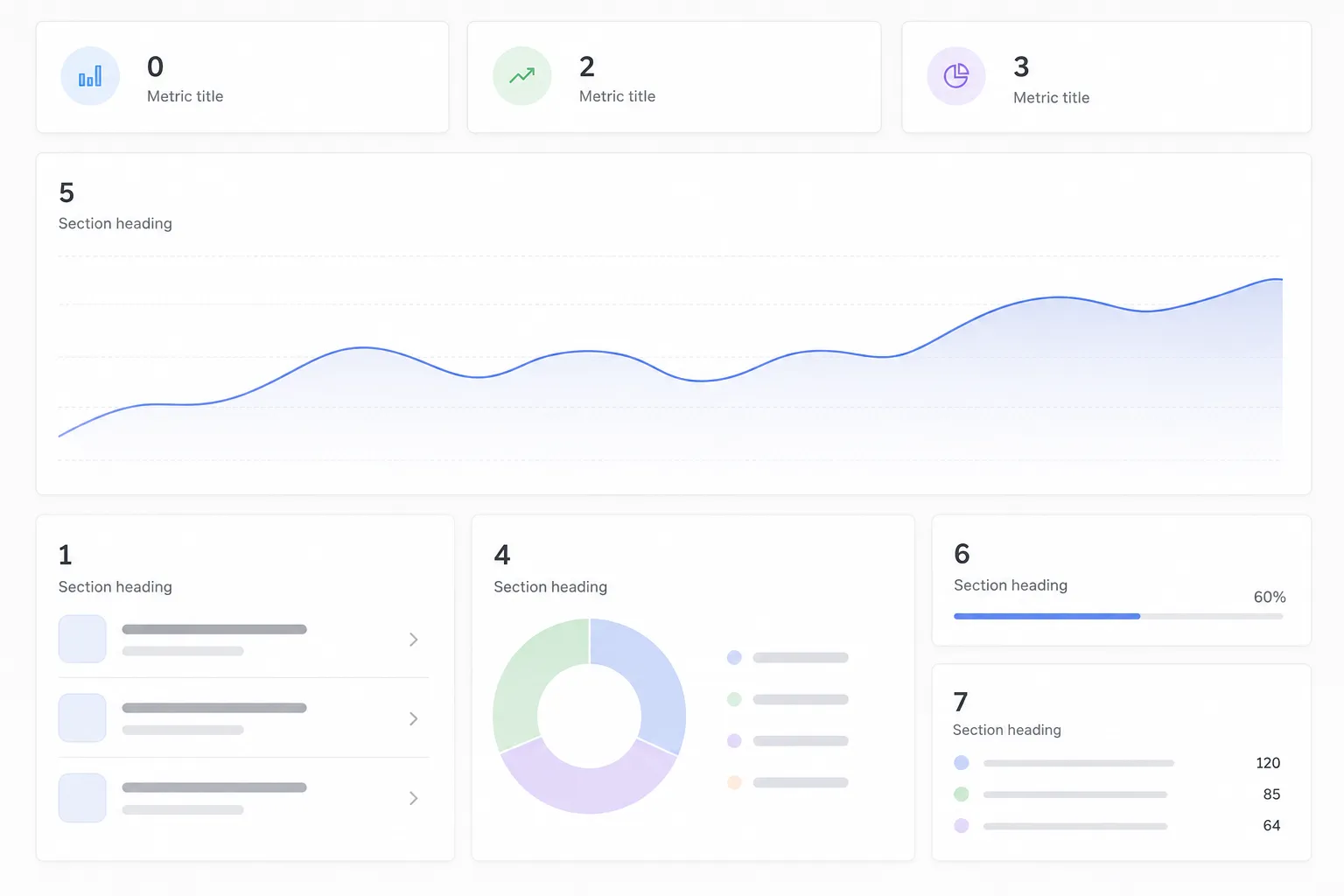Expand the first list row chevron in section 1

(414, 640)
